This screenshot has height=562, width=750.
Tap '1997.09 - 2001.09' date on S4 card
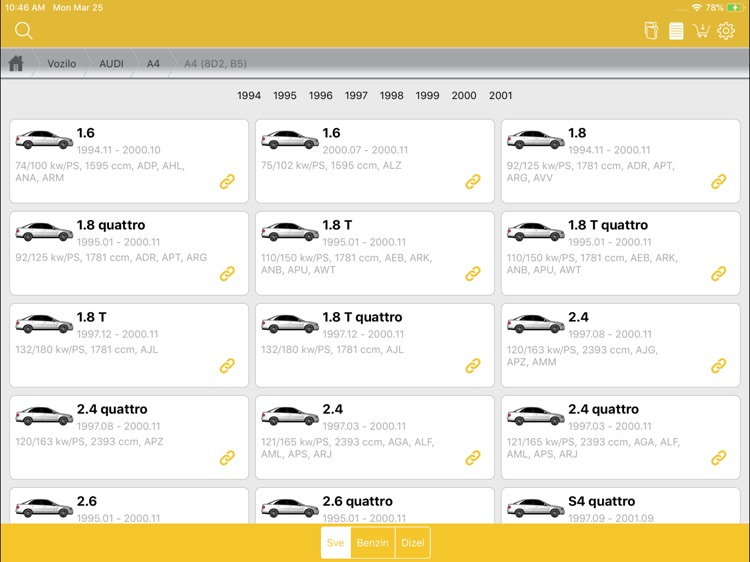coord(611,518)
